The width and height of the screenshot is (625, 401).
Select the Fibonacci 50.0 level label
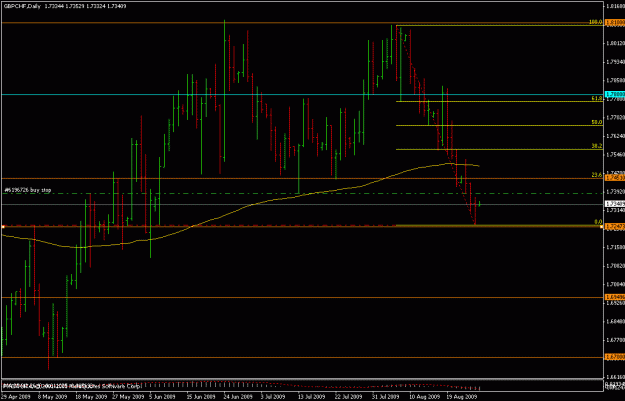point(597,122)
